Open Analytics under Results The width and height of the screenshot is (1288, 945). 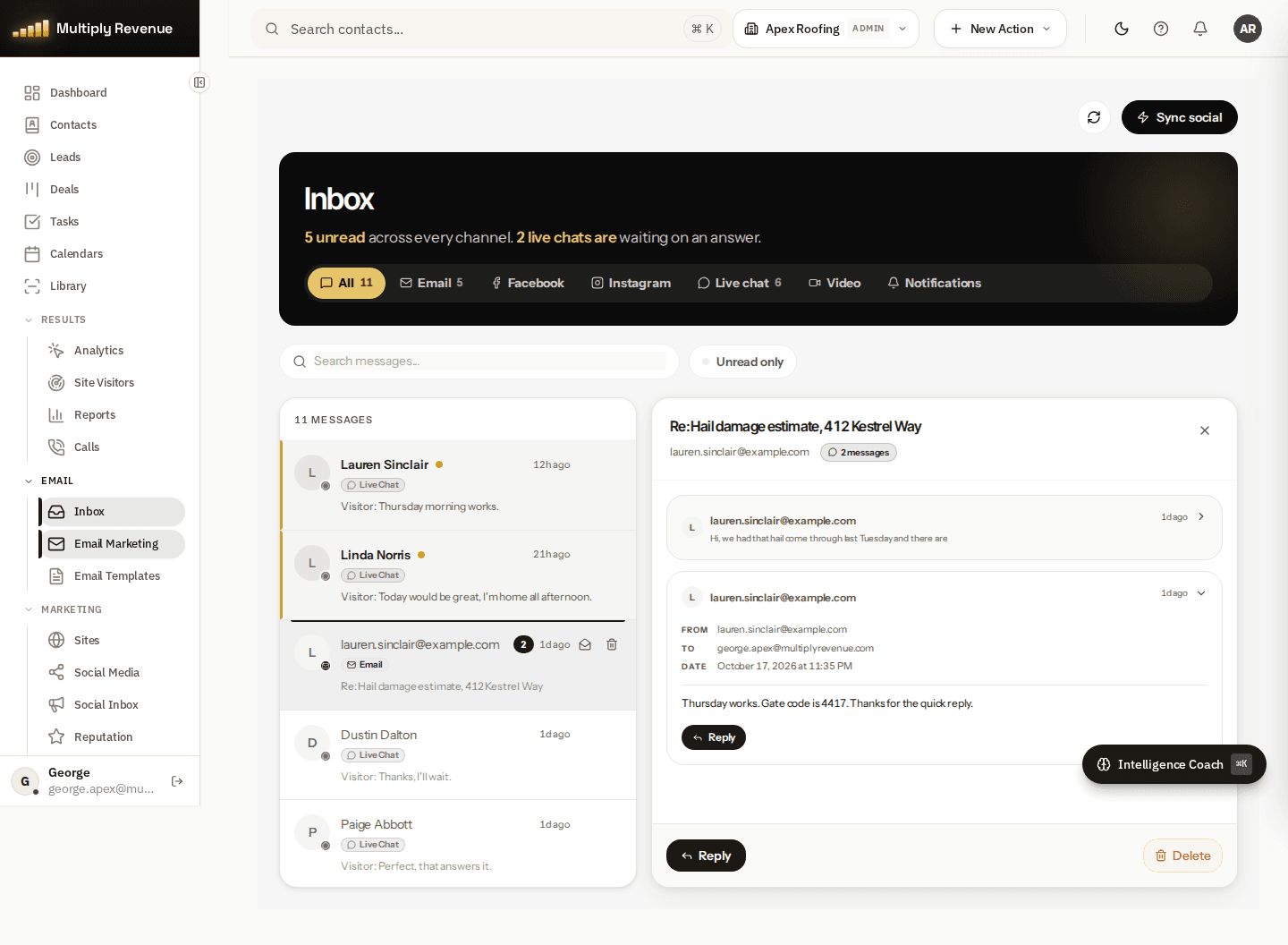(112, 351)
